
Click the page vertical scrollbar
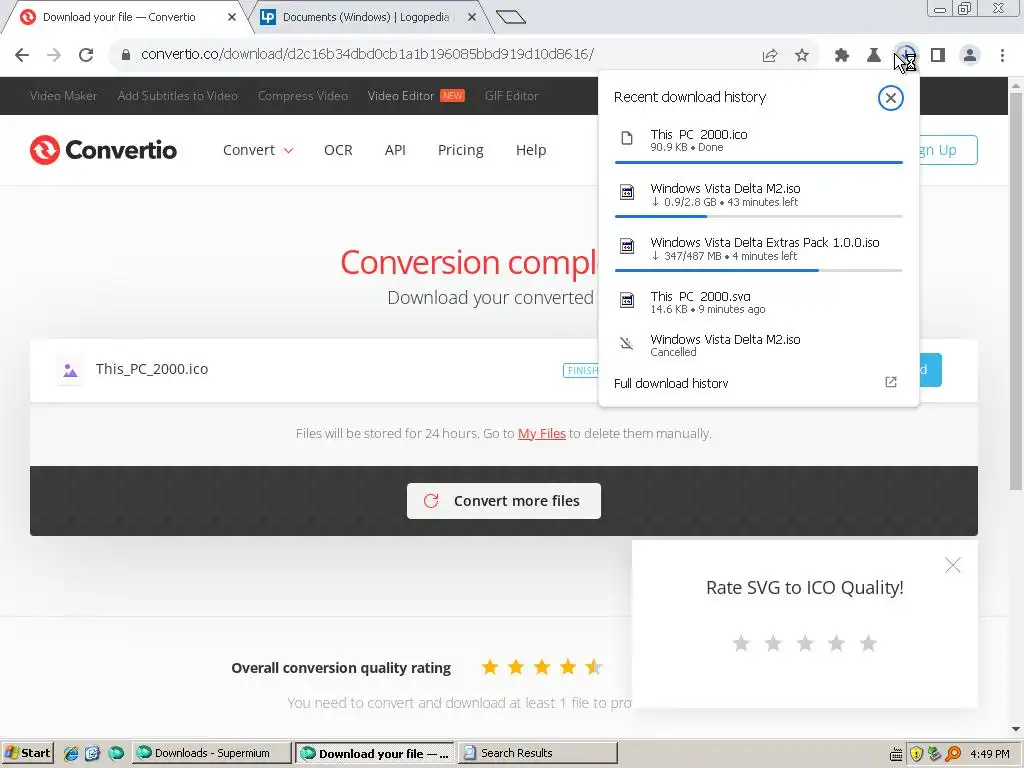1016,291
